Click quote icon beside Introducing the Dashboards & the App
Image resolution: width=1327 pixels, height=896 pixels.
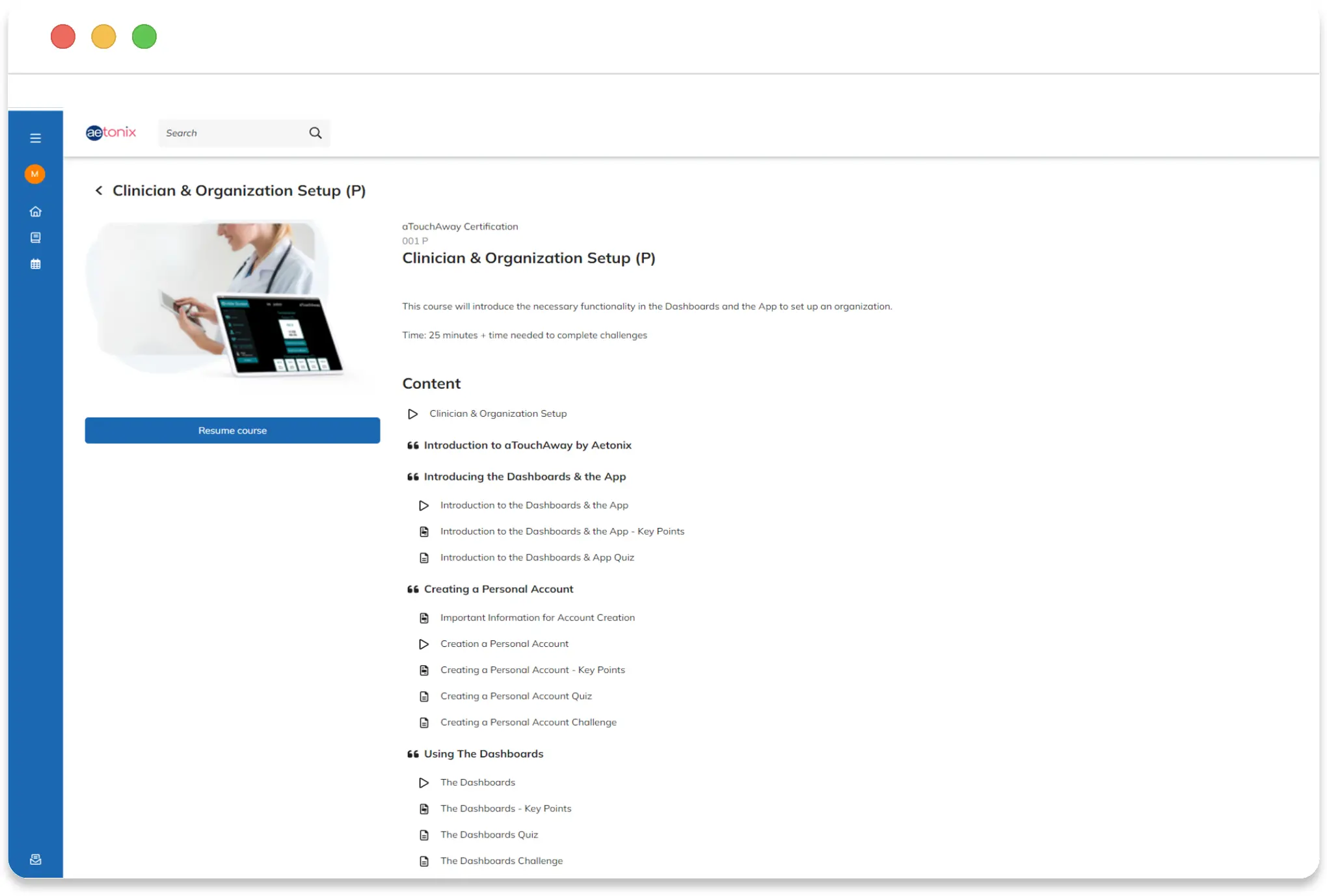tap(412, 477)
